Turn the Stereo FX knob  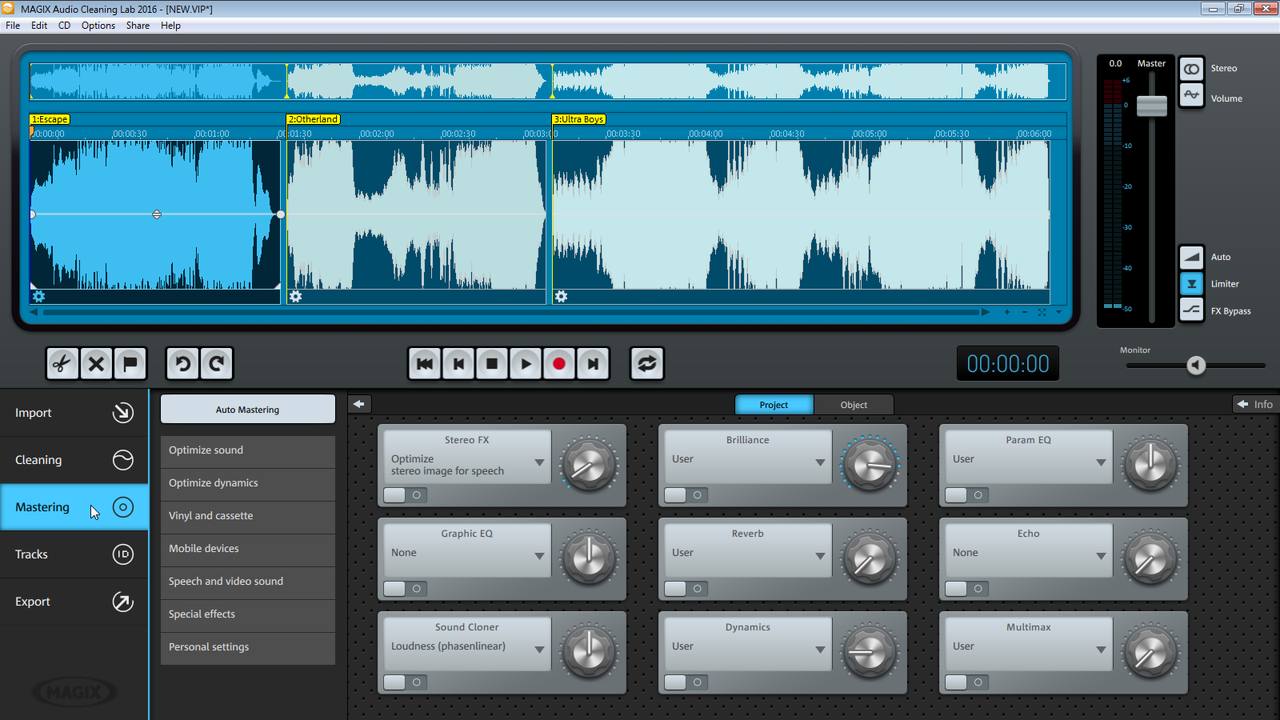[589, 465]
